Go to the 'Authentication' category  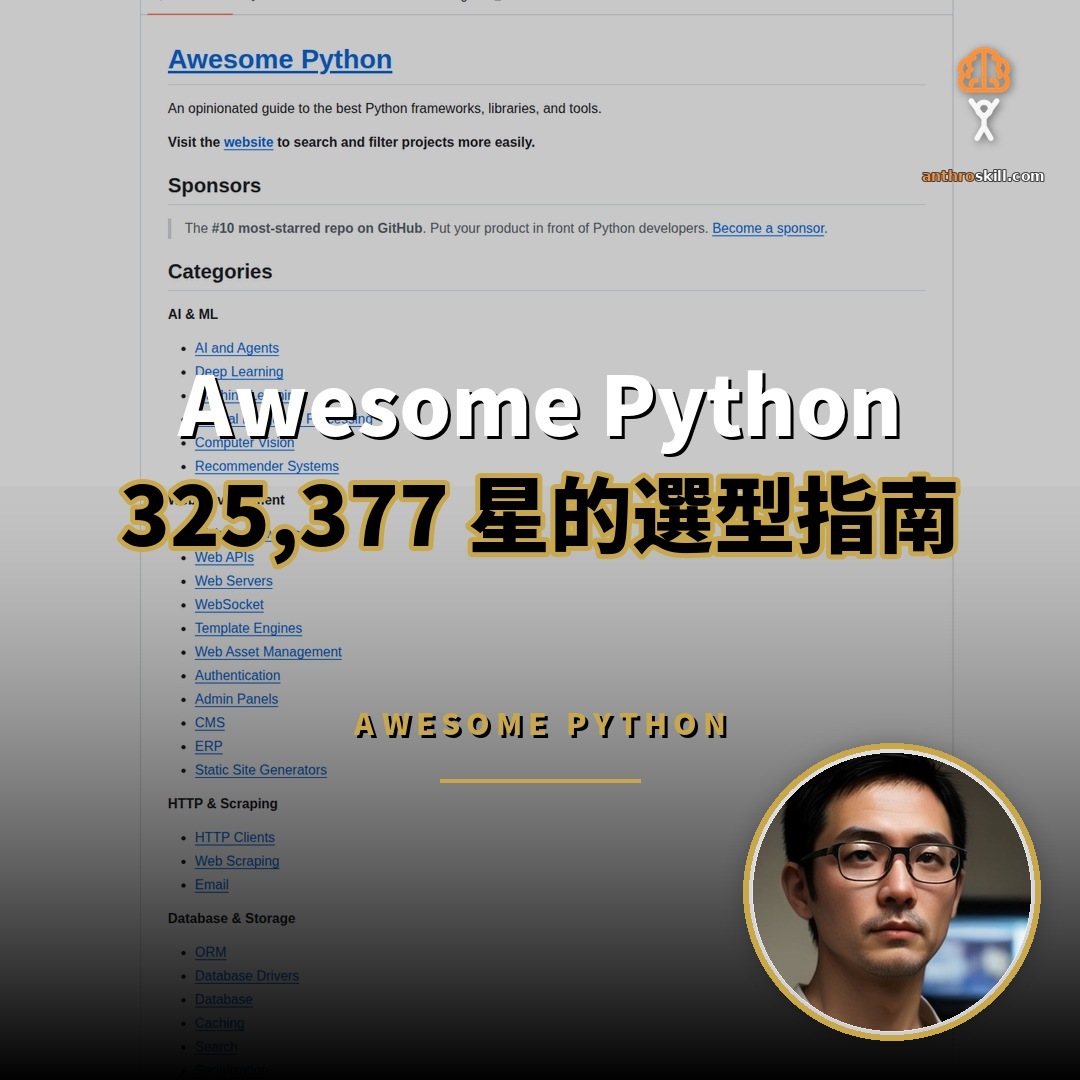(237, 675)
